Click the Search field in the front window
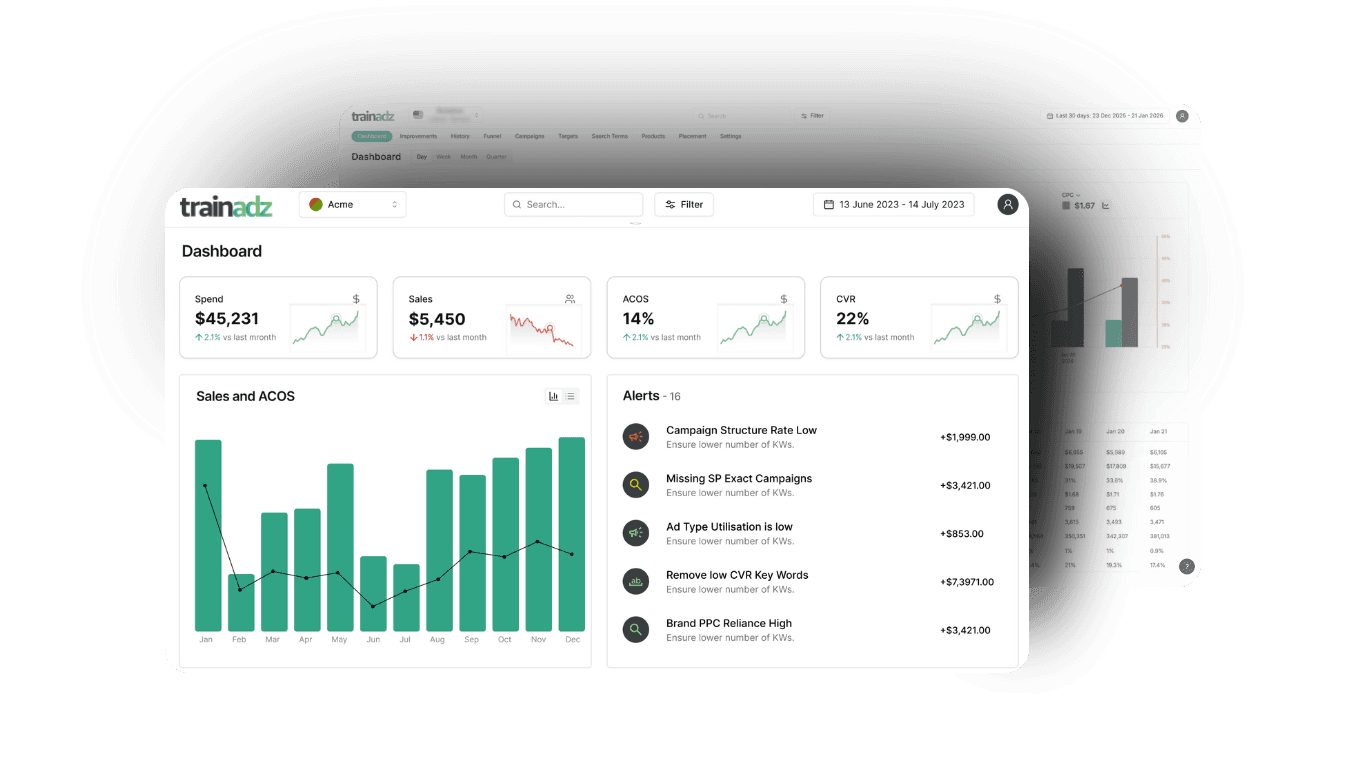 tap(573, 204)
